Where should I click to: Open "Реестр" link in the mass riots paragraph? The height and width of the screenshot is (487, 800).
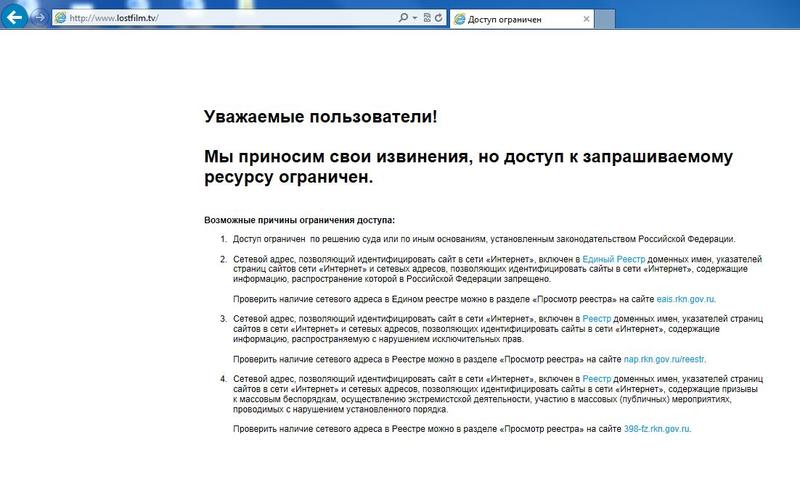coord(596,379)
